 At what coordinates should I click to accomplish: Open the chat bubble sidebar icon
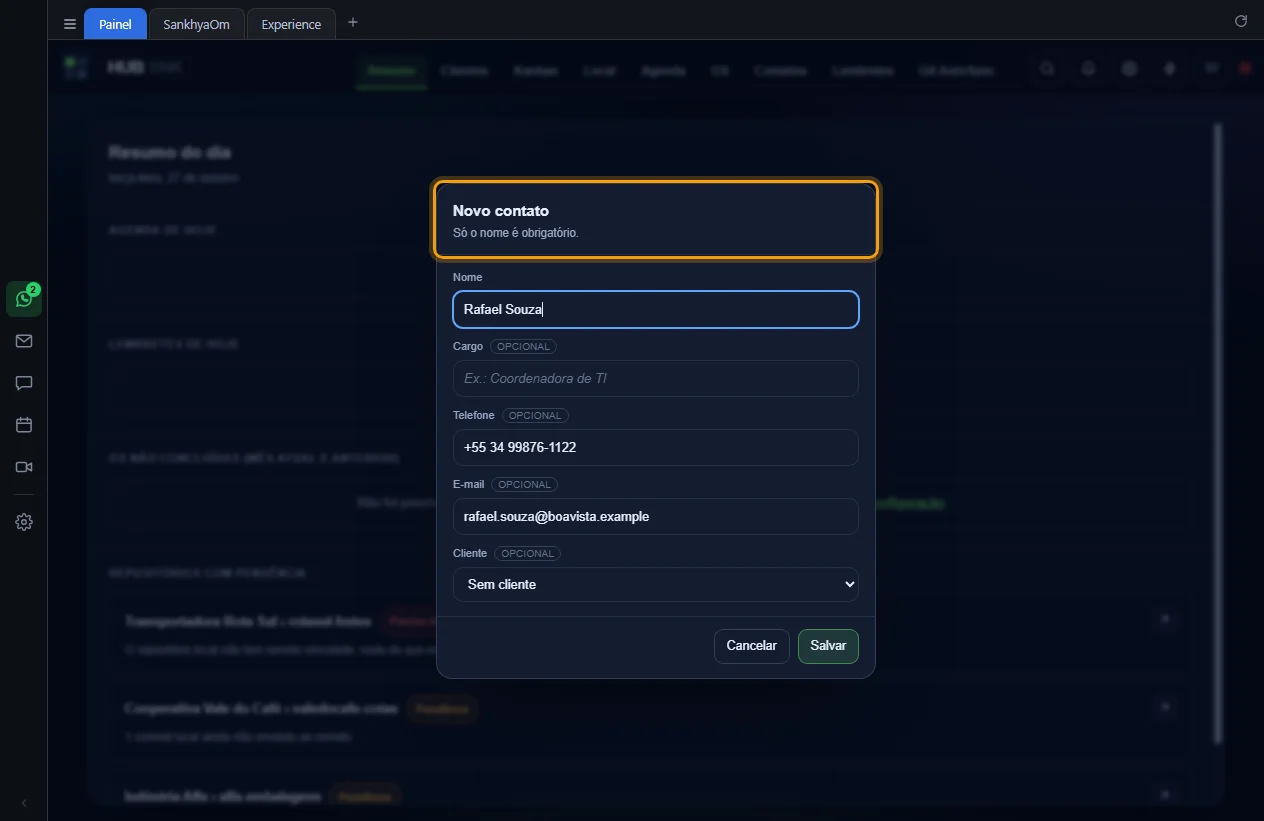[x=24, y=383]
